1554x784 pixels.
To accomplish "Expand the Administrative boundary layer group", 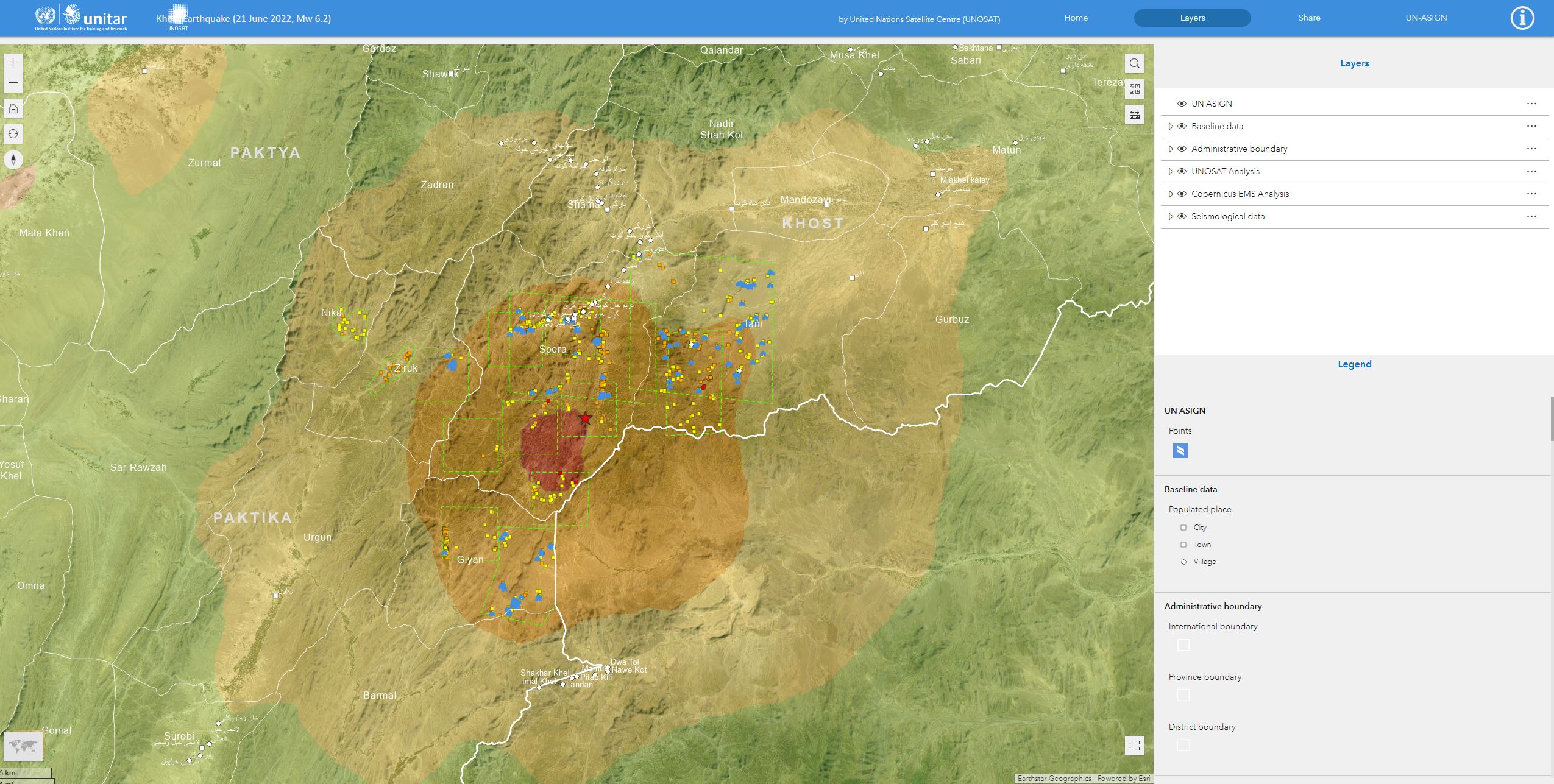I will point(1170,149).
